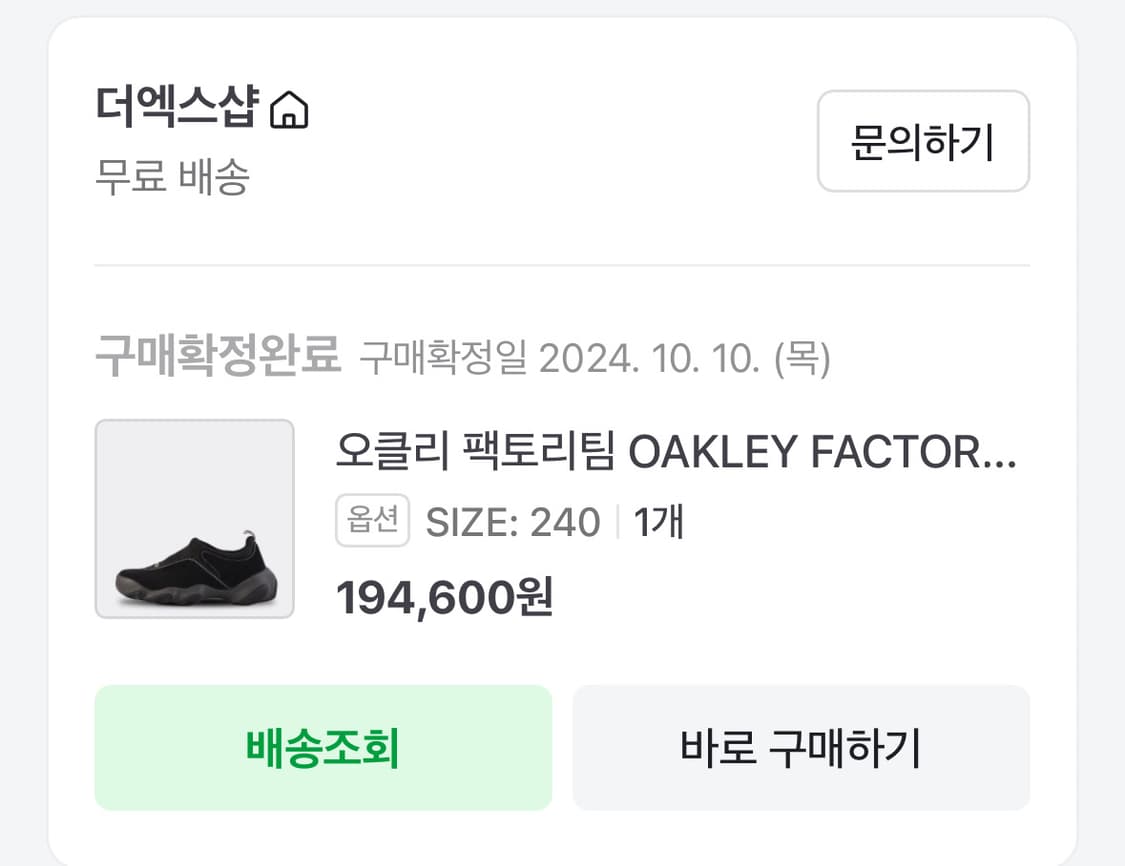Image resolution: width=1125 pixels, height=866 pixels.
Task: Track shipment for the Oakley order
Action: tap(322, 747)
